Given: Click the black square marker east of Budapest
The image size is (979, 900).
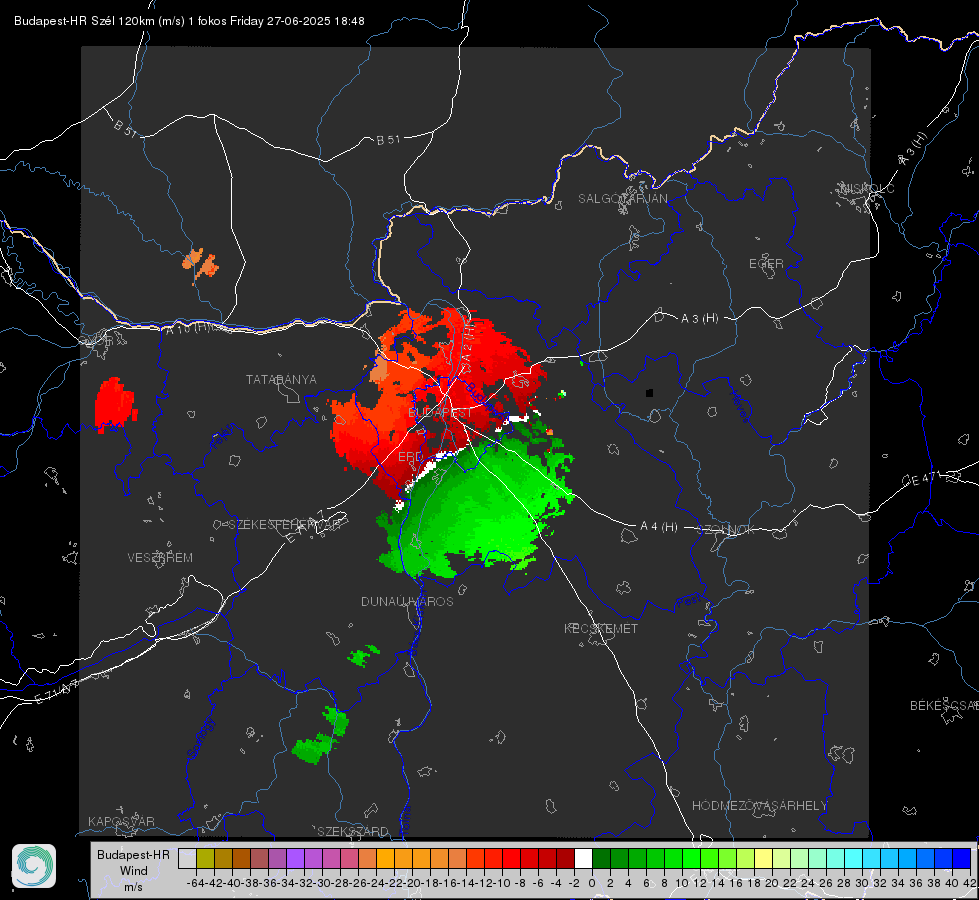Looking at the screenshot, I should (x=649, y=393).
